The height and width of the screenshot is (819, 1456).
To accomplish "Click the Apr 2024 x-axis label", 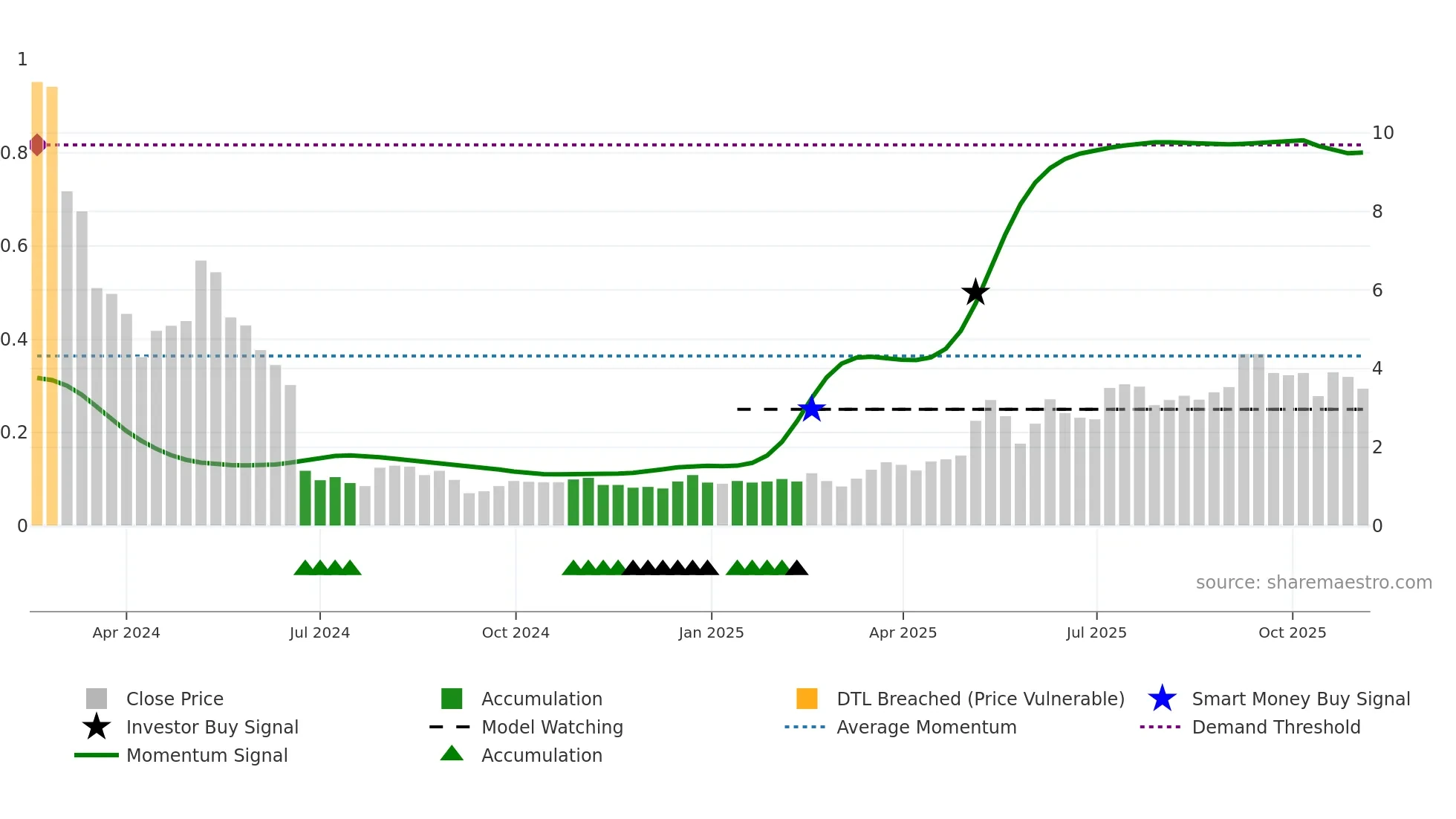I will (x=126, y=632).
